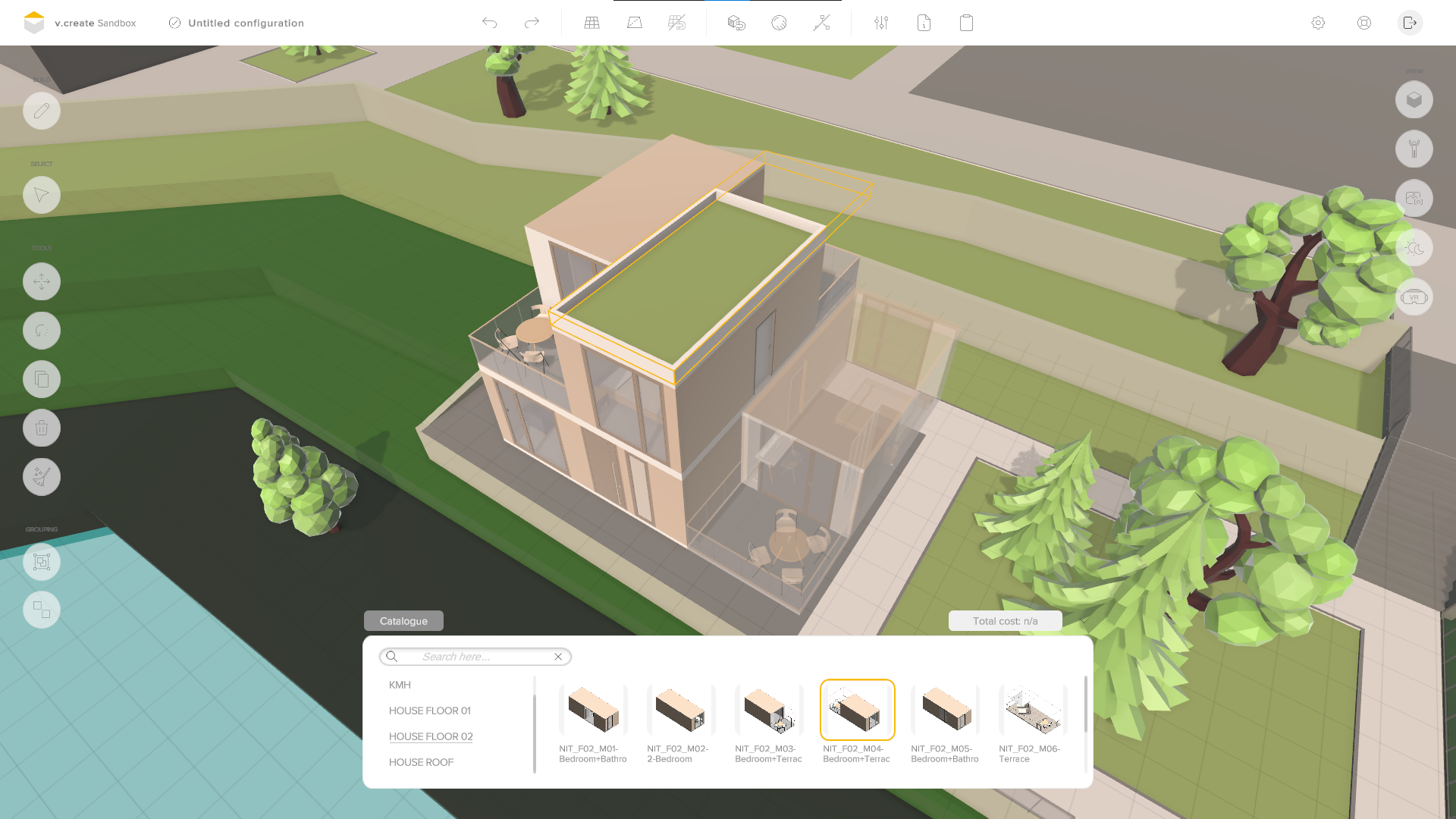Screen dimensions: 1456x819
Task: Click the search input field
Action: 475,656
